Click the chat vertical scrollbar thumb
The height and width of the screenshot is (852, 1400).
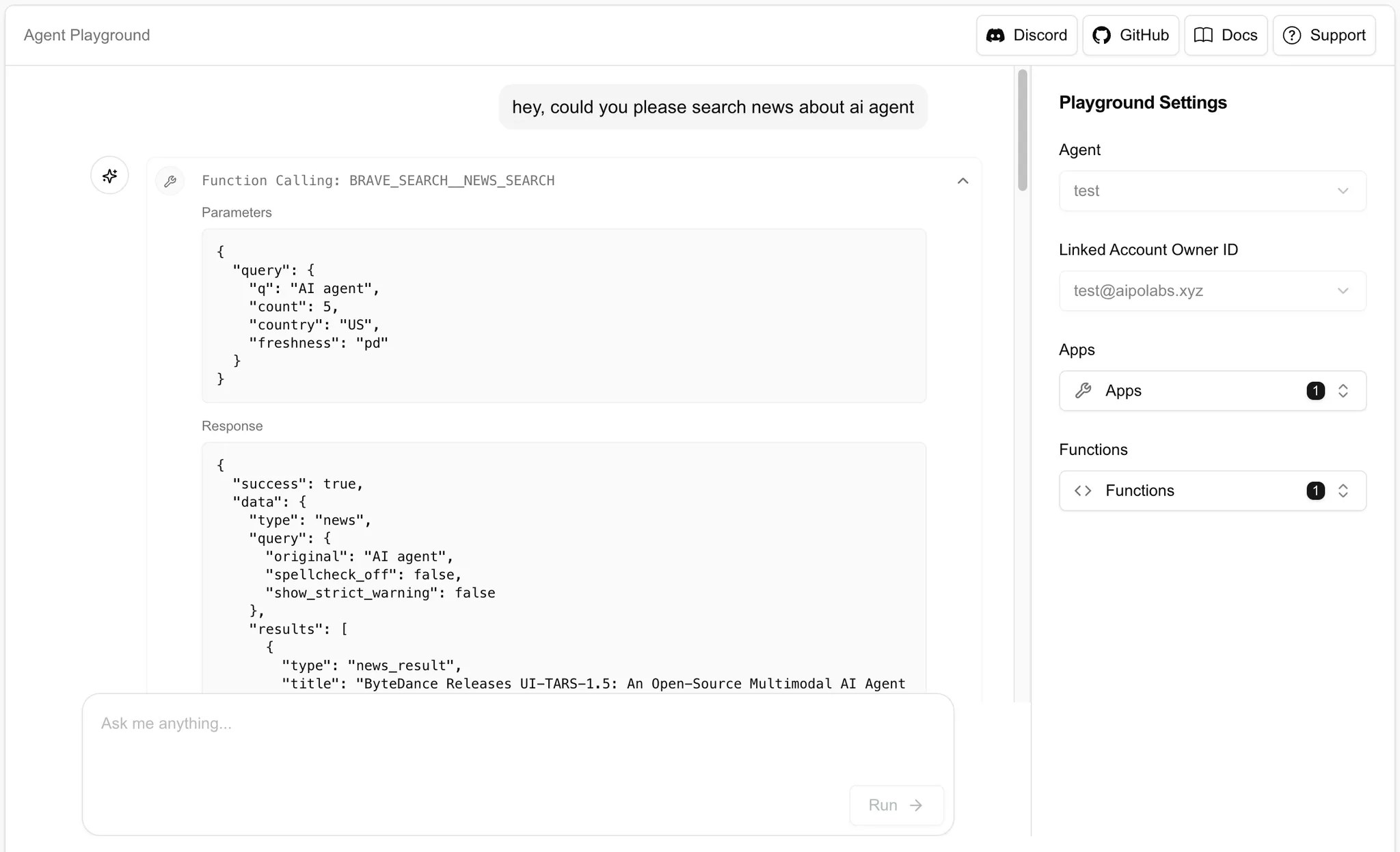coord(1023,130)
